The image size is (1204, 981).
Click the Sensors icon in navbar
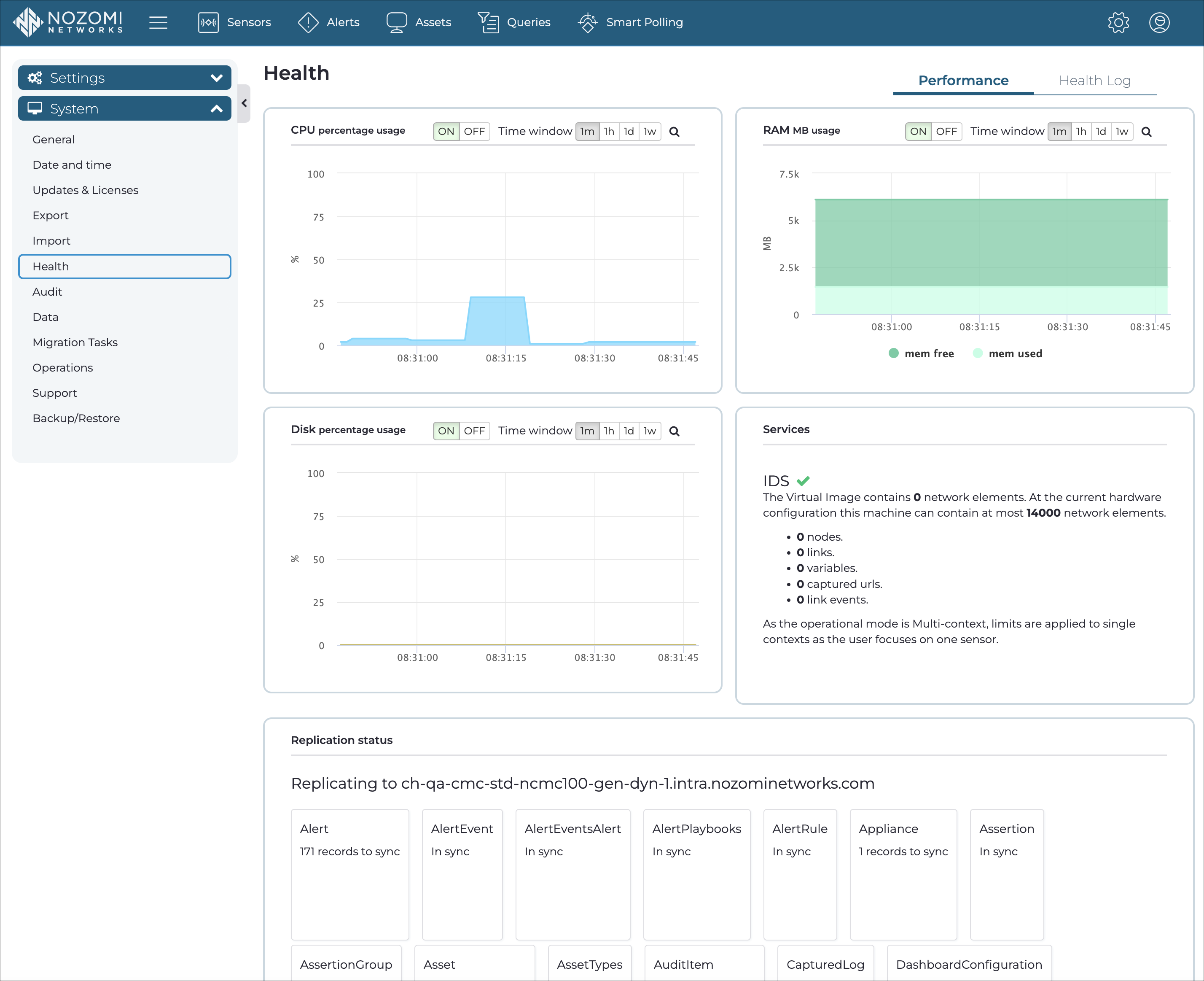coord(208,23)
